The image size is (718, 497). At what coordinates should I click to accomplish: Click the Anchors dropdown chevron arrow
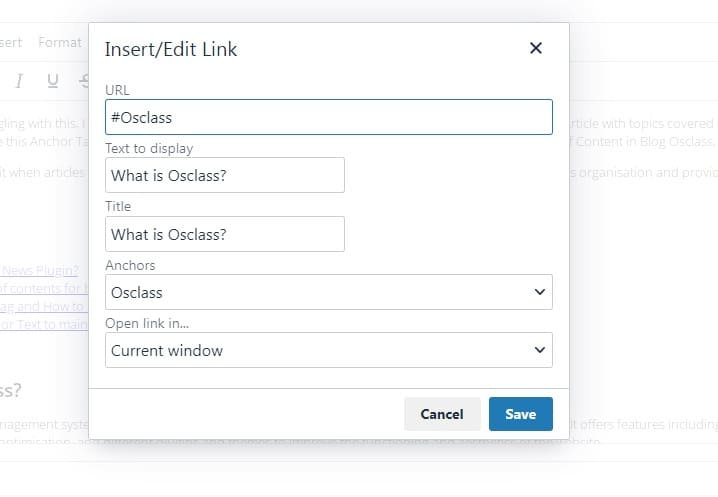point(540,292)
